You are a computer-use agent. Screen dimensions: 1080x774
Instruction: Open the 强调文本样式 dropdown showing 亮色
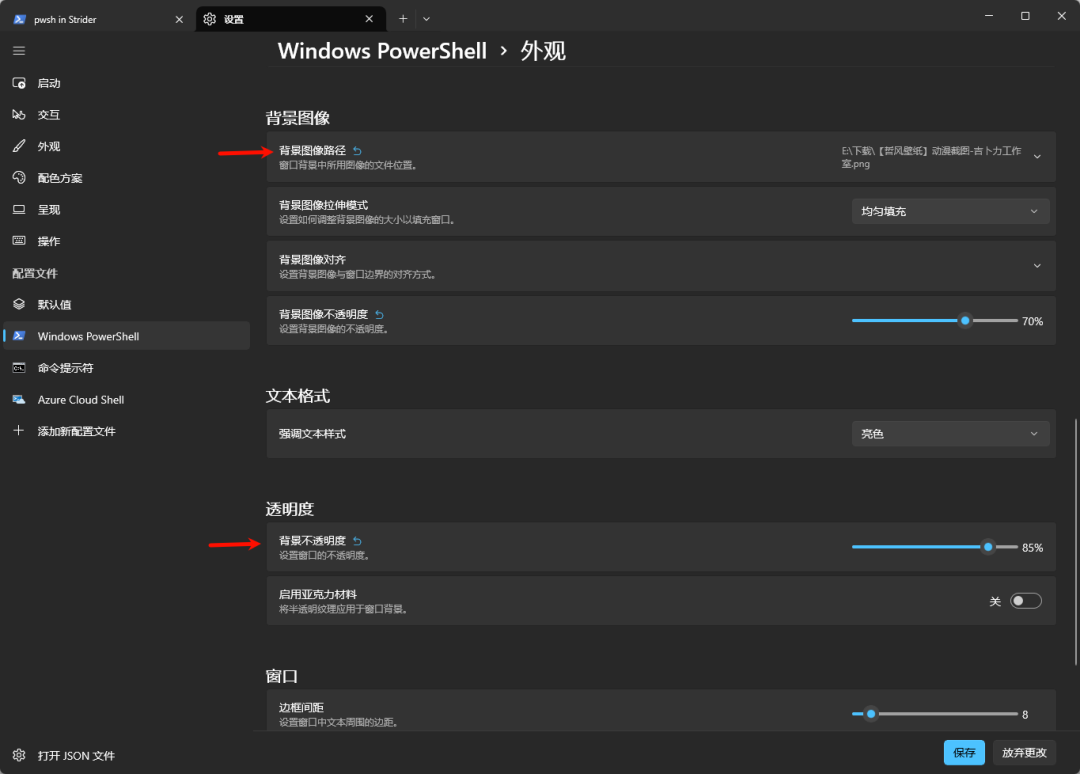[951, 434]
